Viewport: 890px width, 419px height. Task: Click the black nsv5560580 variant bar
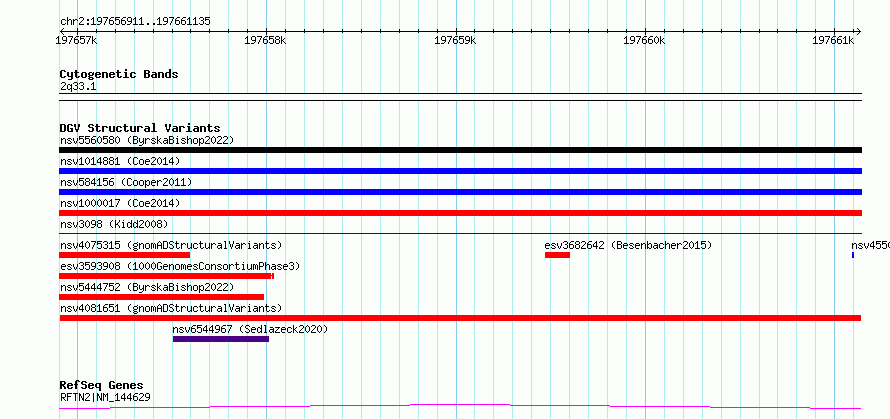point(460,150)
